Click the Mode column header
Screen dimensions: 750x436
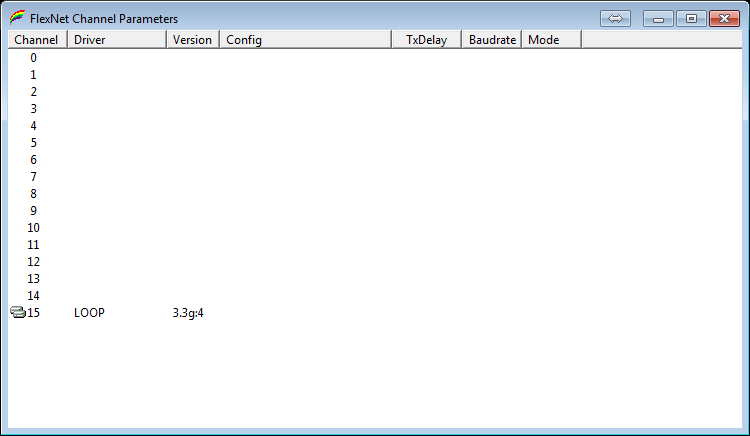552,40
